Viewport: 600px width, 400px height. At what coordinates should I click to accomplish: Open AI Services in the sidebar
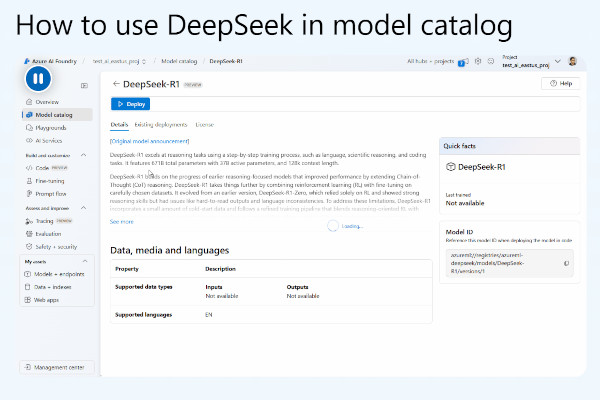click(x=49, y=141)
